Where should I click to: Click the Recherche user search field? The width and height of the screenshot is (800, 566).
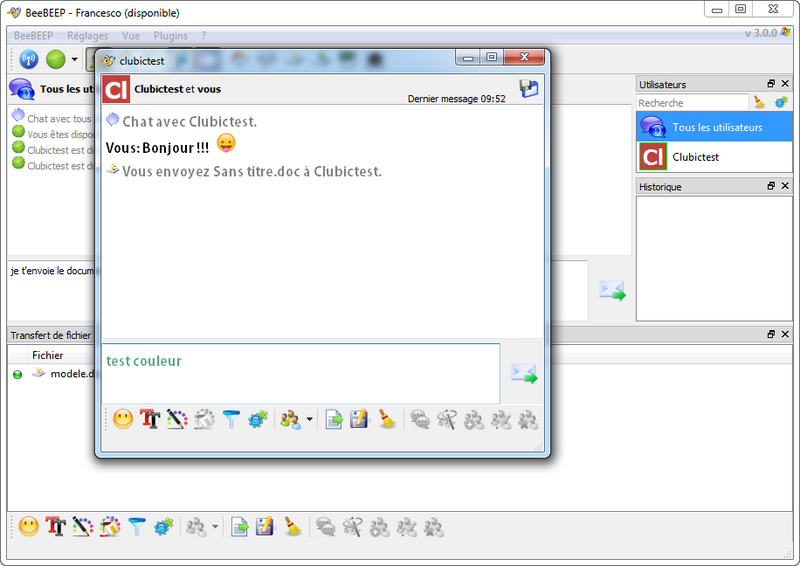point(692,103)
